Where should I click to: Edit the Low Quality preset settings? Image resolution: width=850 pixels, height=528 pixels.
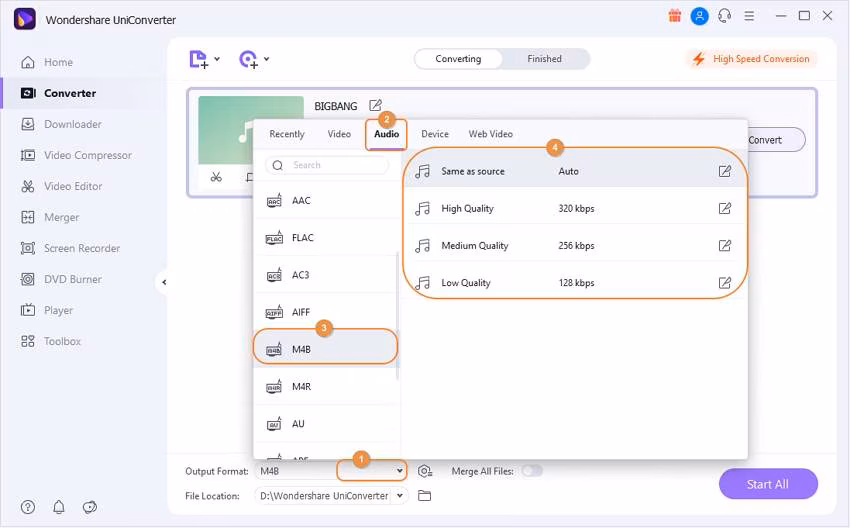pyautogui.click(x=725, y=283)
